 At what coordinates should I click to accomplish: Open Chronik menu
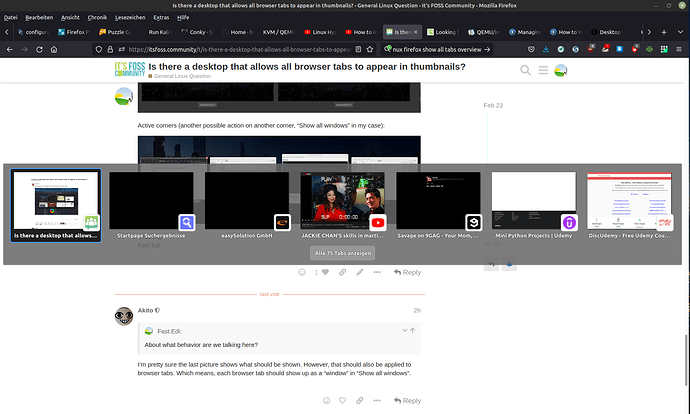click(97, 18)
